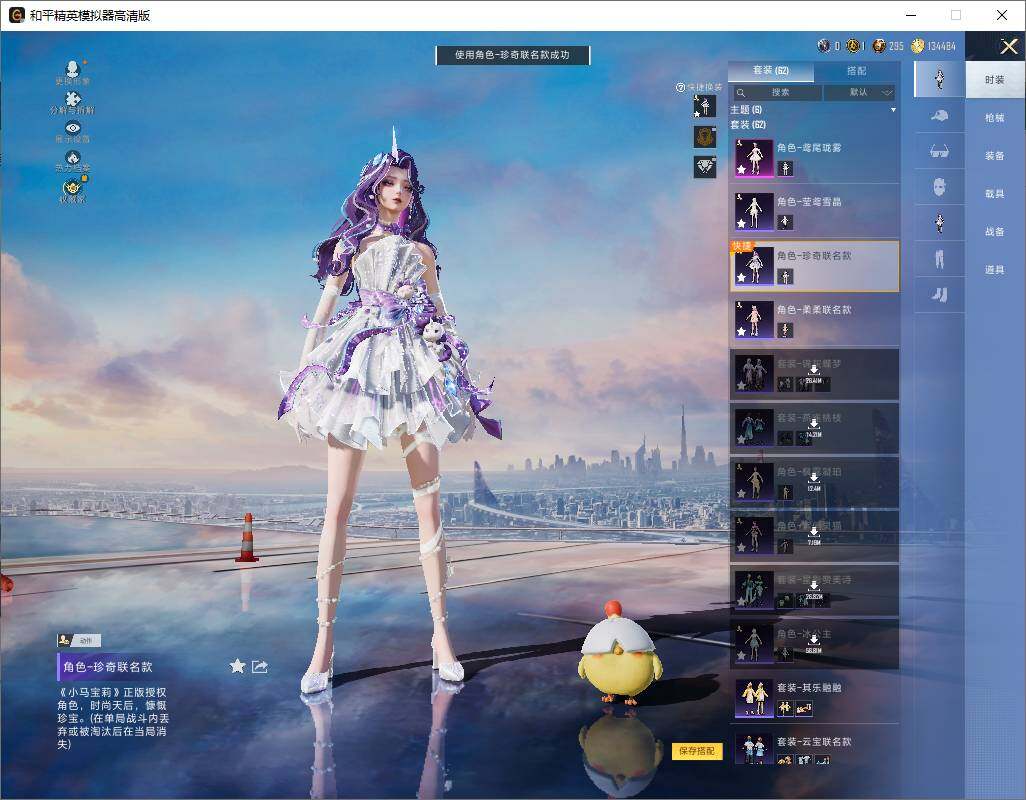Click the diamond quick-change slot
The width and height of the screenshot is (1026, 800).
(705, 167)
